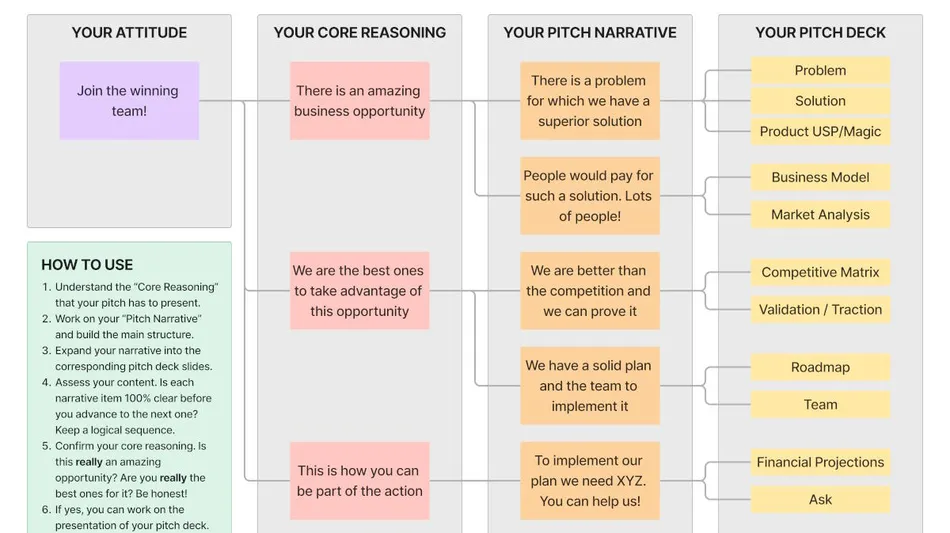950x533 pixels.
Task: Click the "People would pay for such a solution" note
Action: tap(590, 196)
